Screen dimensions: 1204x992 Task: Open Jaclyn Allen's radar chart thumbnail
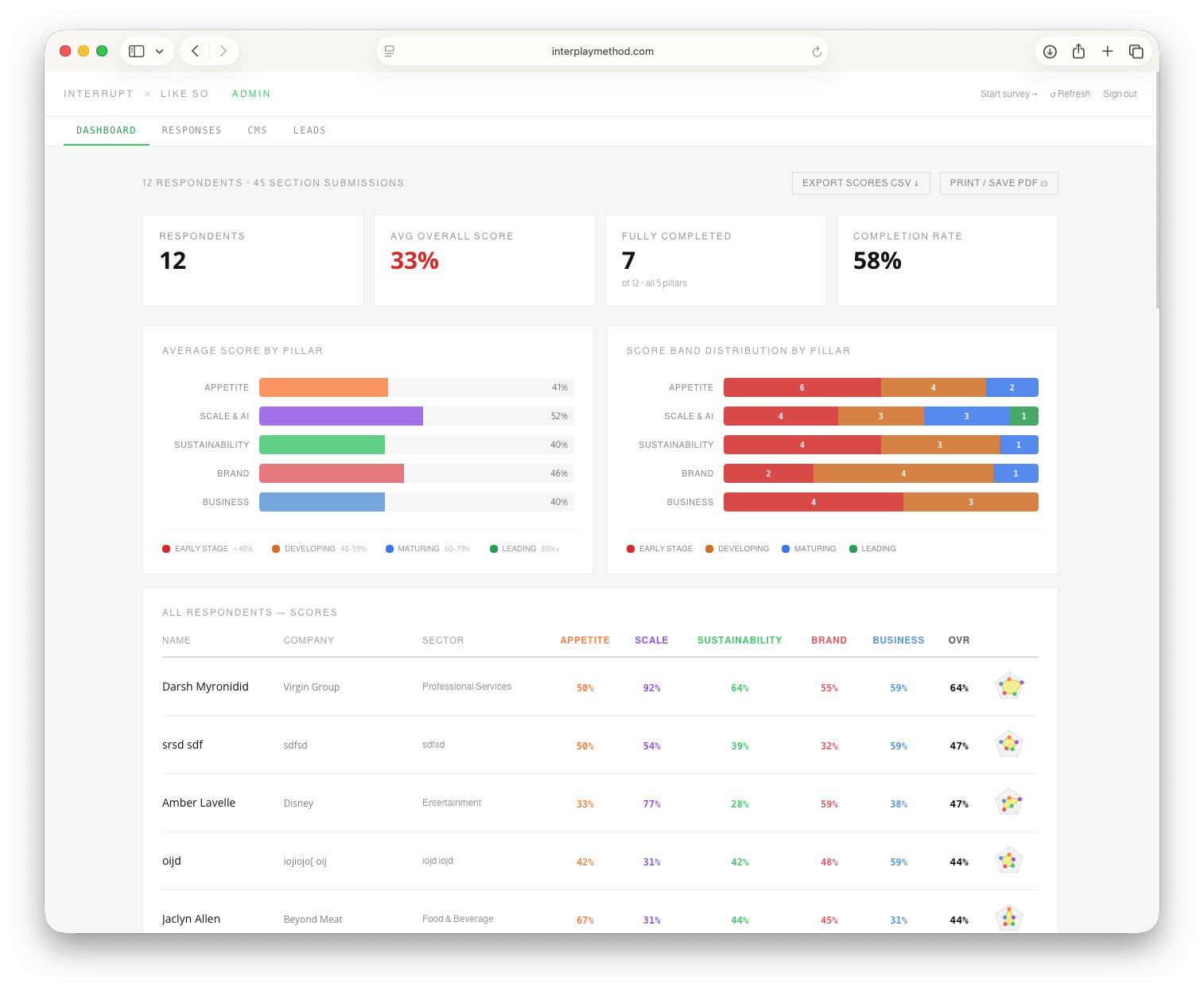tap(1009, 918)
